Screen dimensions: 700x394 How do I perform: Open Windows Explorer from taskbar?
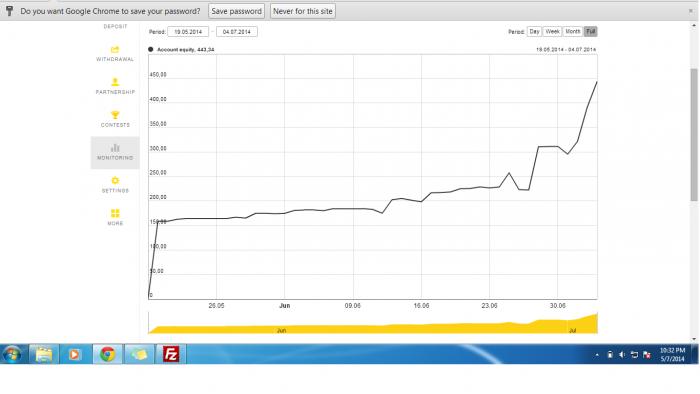(44, 355)
